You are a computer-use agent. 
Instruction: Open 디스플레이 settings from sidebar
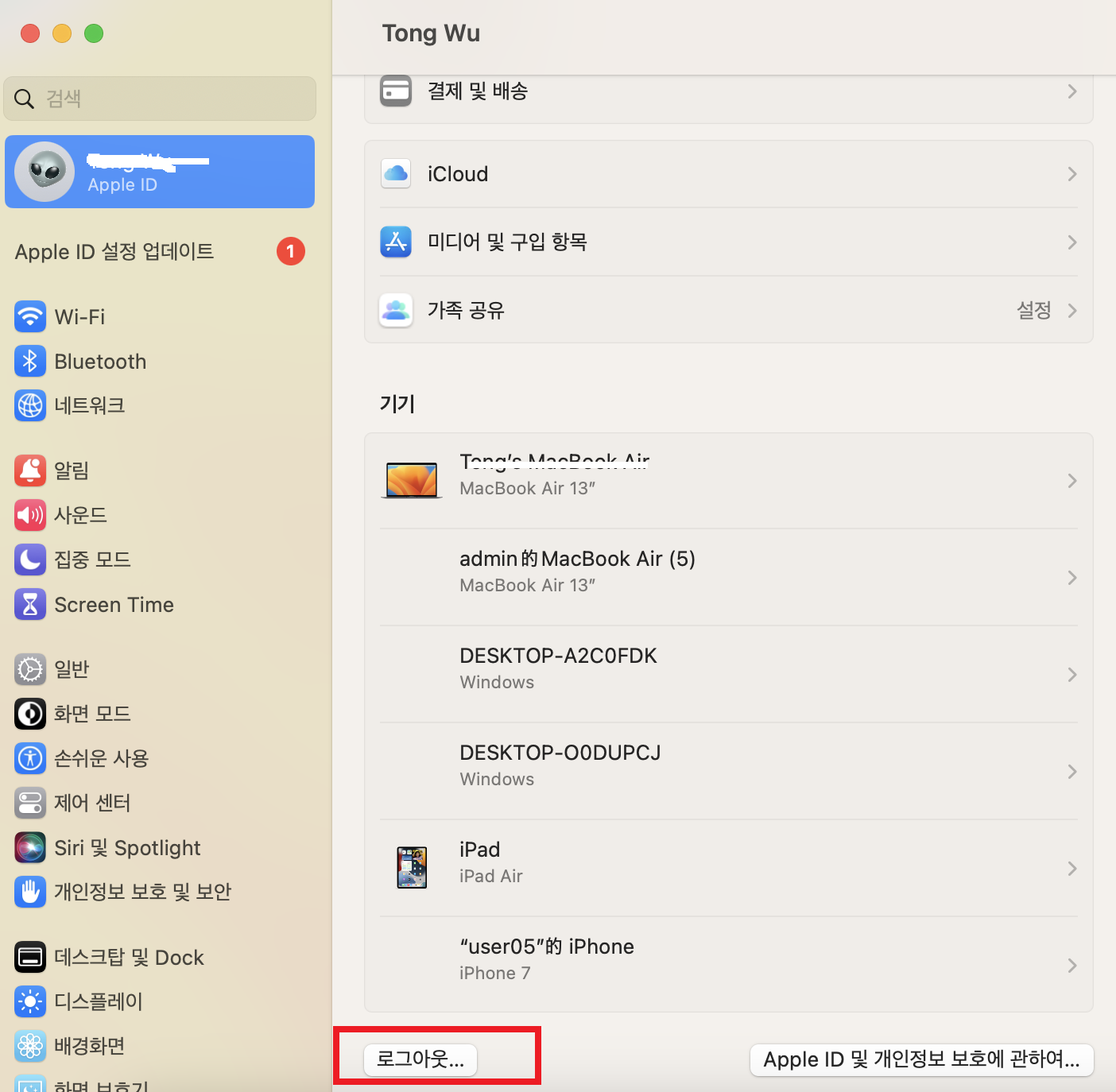[x=29, y=1001]
